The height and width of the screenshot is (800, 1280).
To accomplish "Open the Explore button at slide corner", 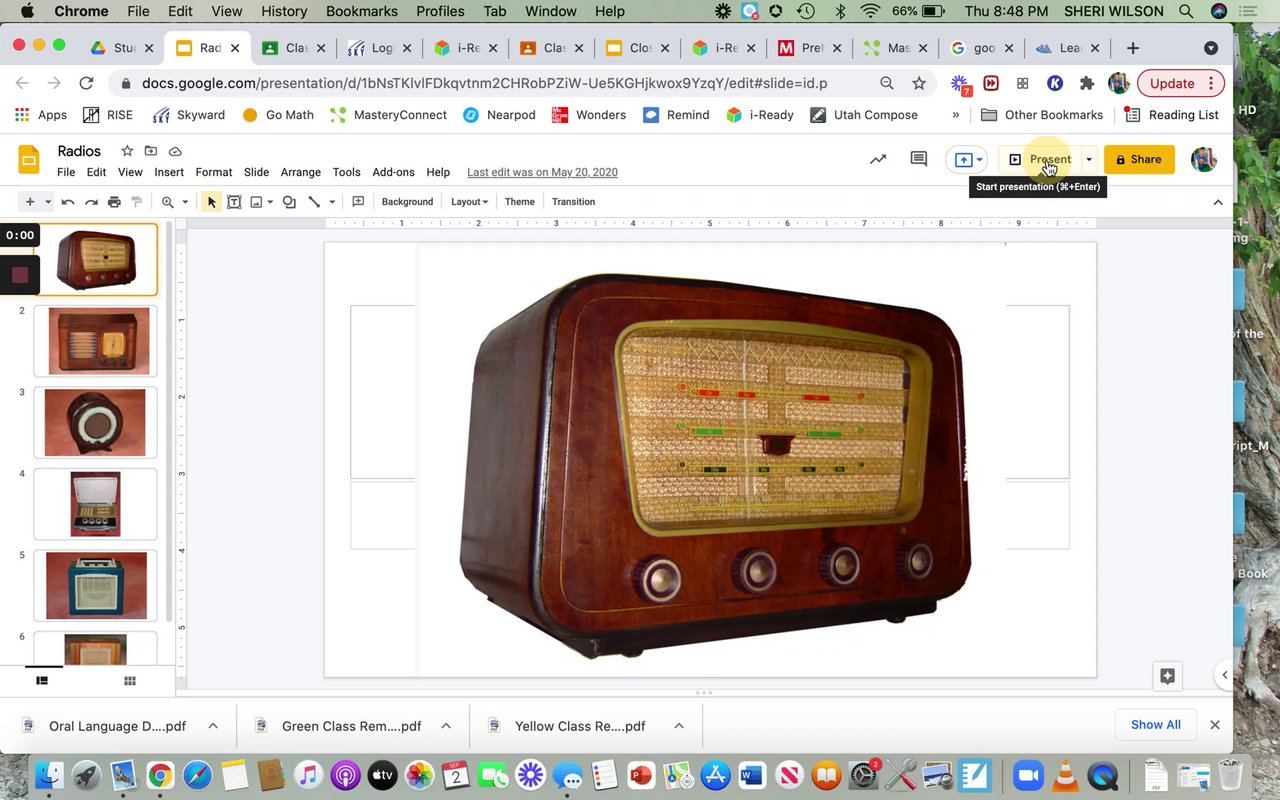I will pyautogui.click(x=1167, y=676).
